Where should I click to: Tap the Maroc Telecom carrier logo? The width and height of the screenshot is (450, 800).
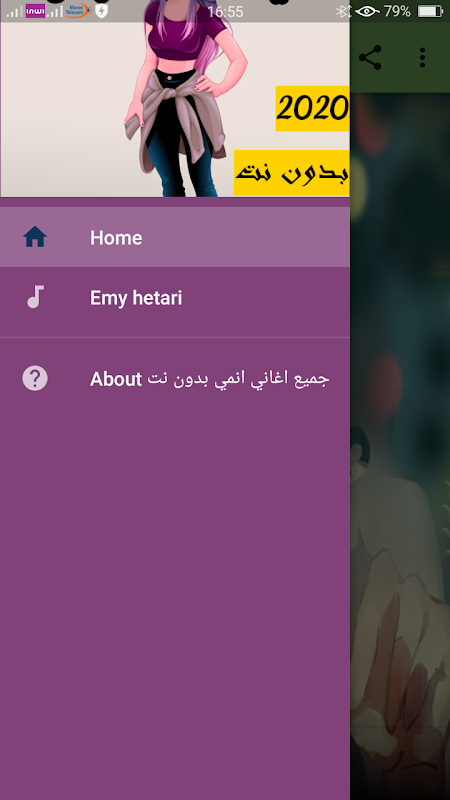pos(78,11)
